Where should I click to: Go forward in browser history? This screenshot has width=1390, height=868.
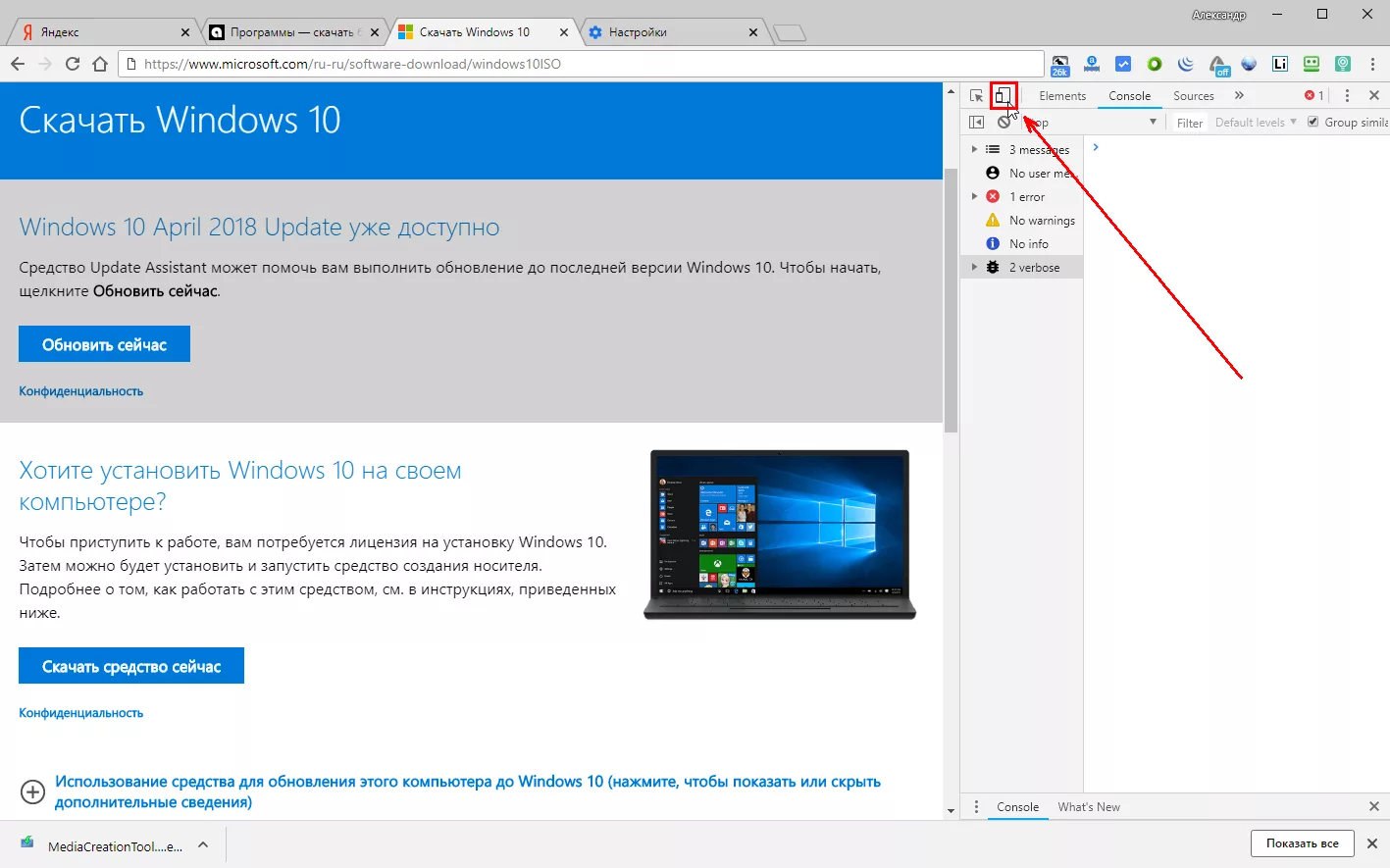tap(45, 64)
